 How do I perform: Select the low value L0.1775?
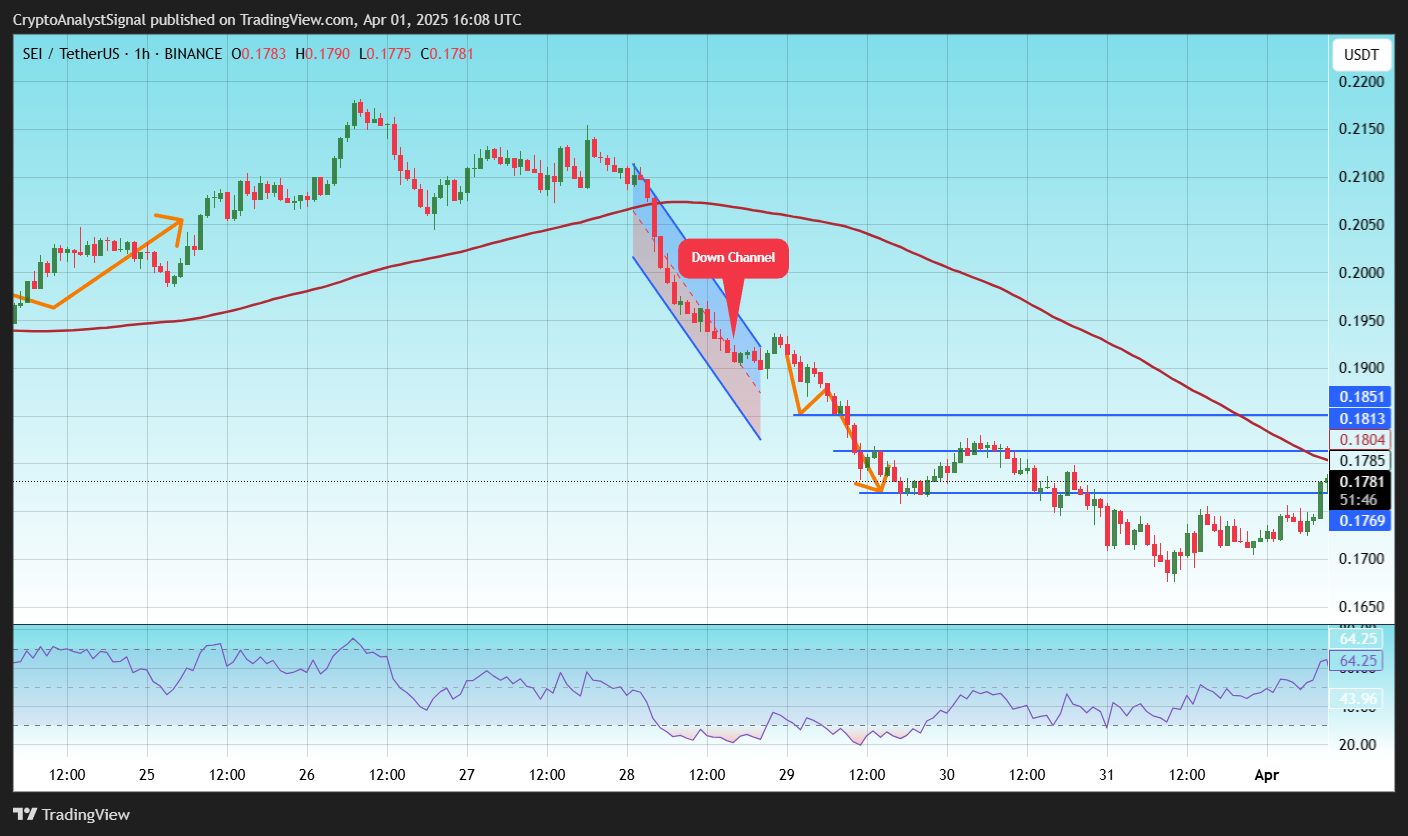tap(384, 53)
